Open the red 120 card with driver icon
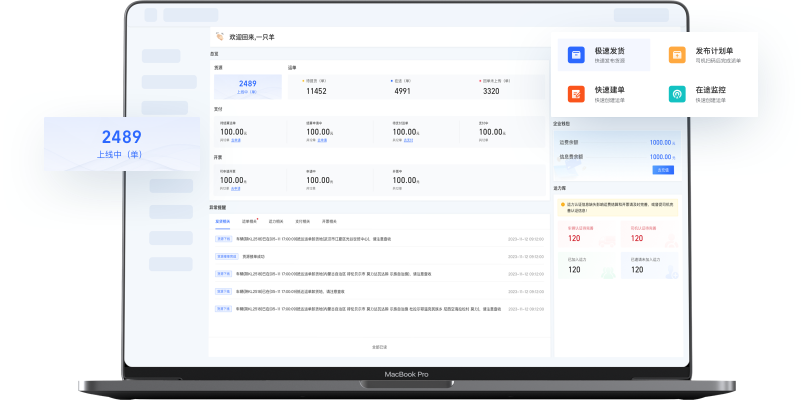The image size is (802, 400). [x=650, y=235]
